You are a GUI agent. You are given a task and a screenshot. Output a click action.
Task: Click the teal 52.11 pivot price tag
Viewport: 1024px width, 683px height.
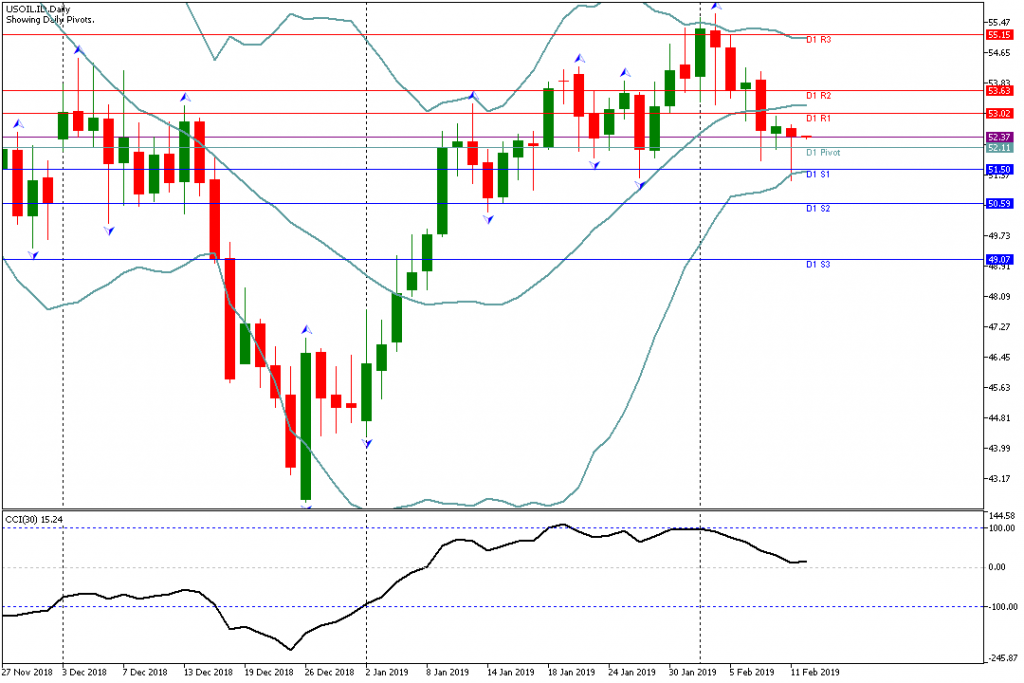pos(999,148)
